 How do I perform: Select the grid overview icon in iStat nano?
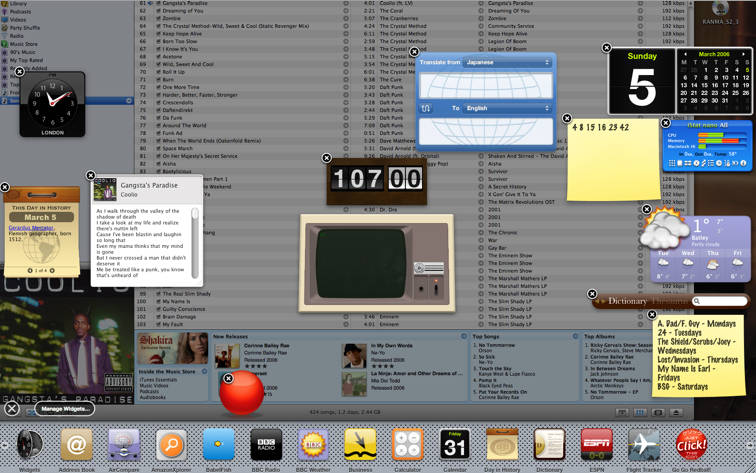672,163
